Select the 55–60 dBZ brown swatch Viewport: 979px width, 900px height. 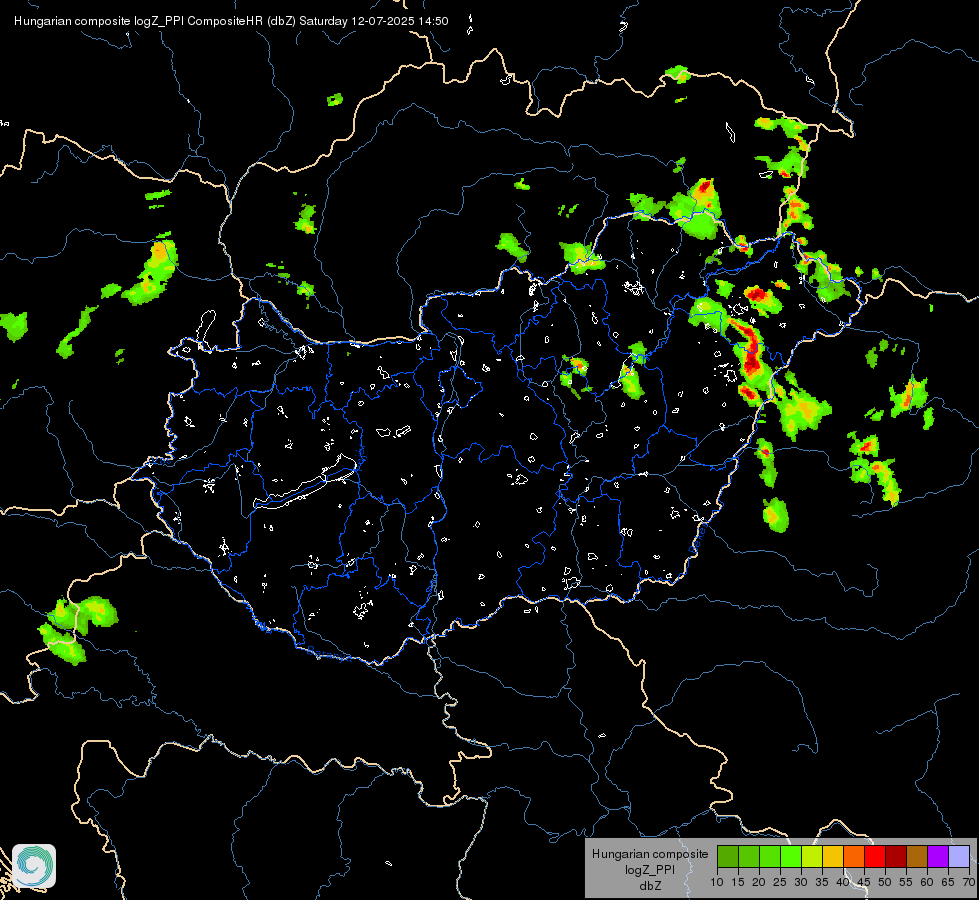click(x=917, y=856)
